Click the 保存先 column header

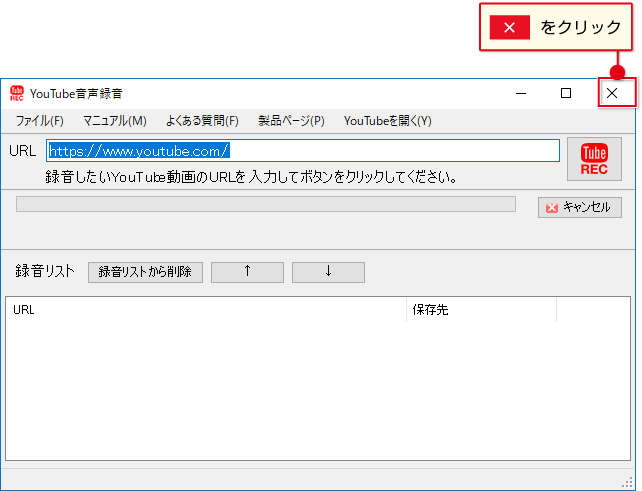[x=482, y=310]
